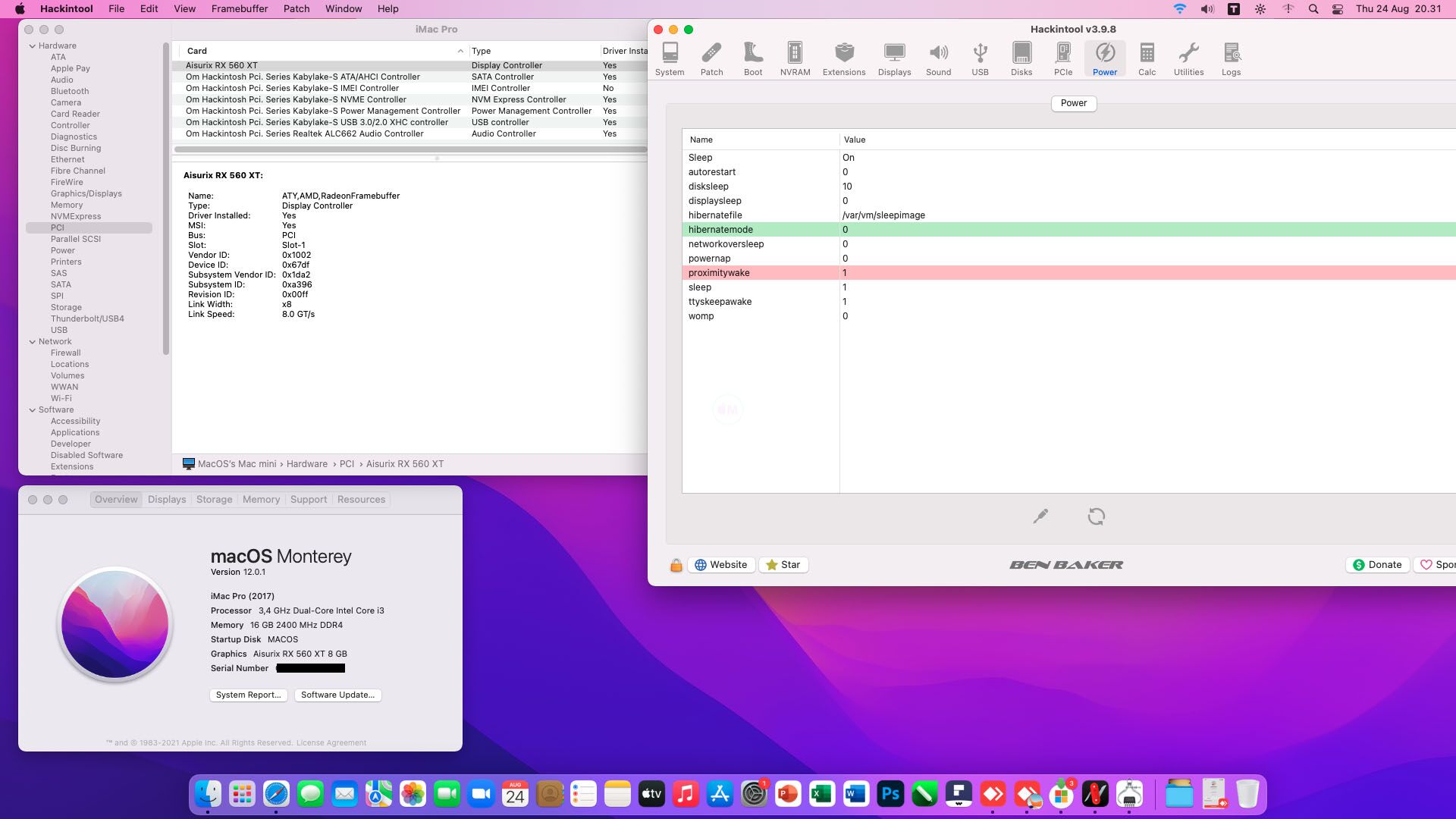The image size is (1456, 819).
Task: Select the Power section in Hackintool
Action: tap(1105, 58)
